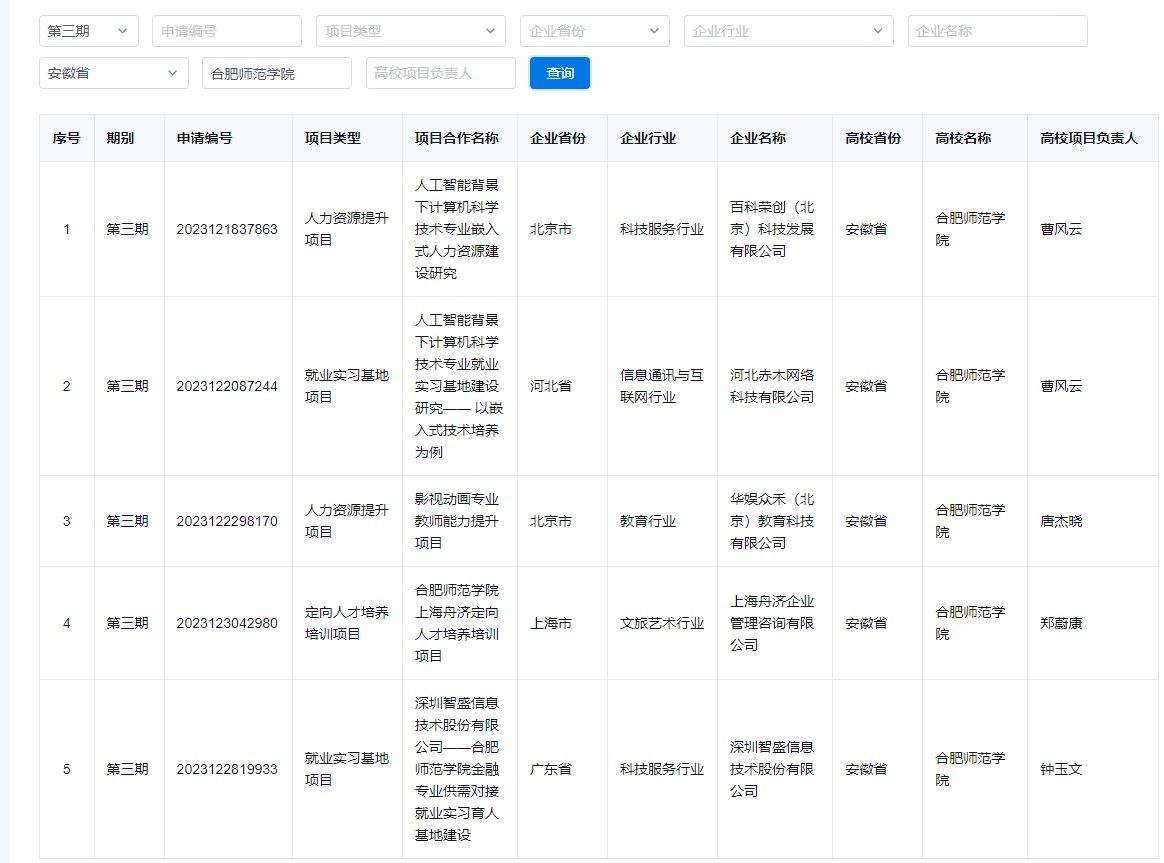Select the 影视动画专业教师能力提升项目 cell
This screenshot has width=1164, height=863.
(x=457, y=521)
